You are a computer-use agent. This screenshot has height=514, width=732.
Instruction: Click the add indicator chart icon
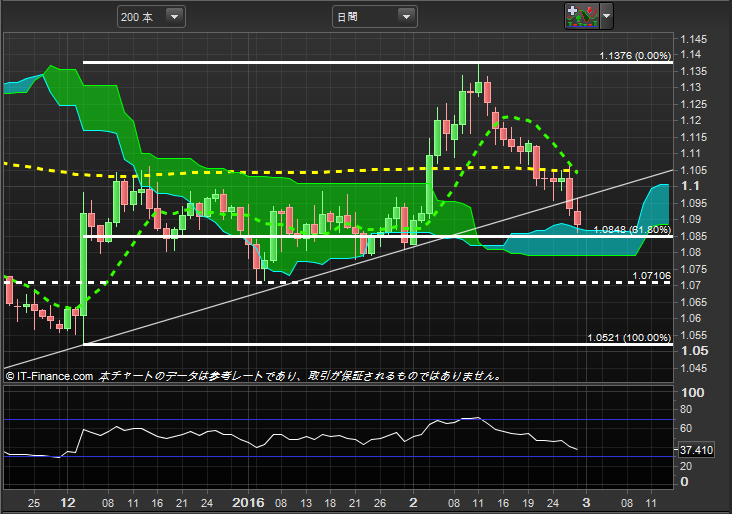pyautogui.click(x=582, y=16)
